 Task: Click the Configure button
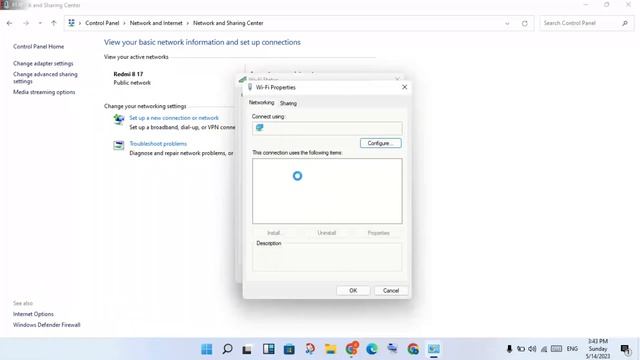pyautogui.click(x=380, y=143)
